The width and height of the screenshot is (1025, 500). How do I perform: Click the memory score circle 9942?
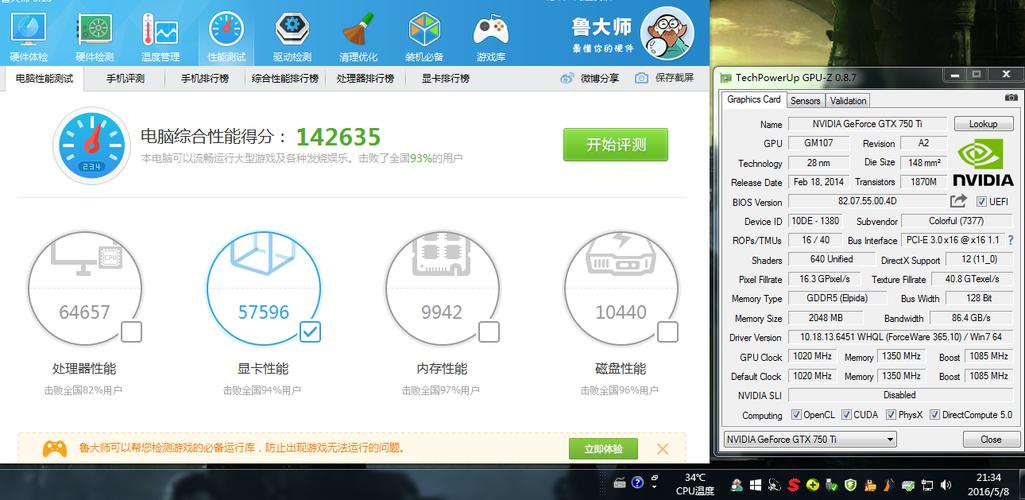tap(442, 288)
